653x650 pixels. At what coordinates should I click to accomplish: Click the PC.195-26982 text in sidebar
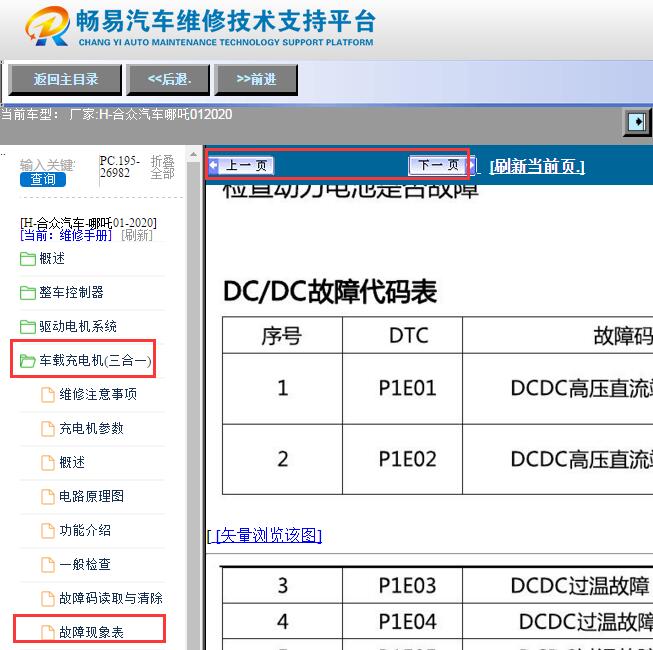point(120,167)
